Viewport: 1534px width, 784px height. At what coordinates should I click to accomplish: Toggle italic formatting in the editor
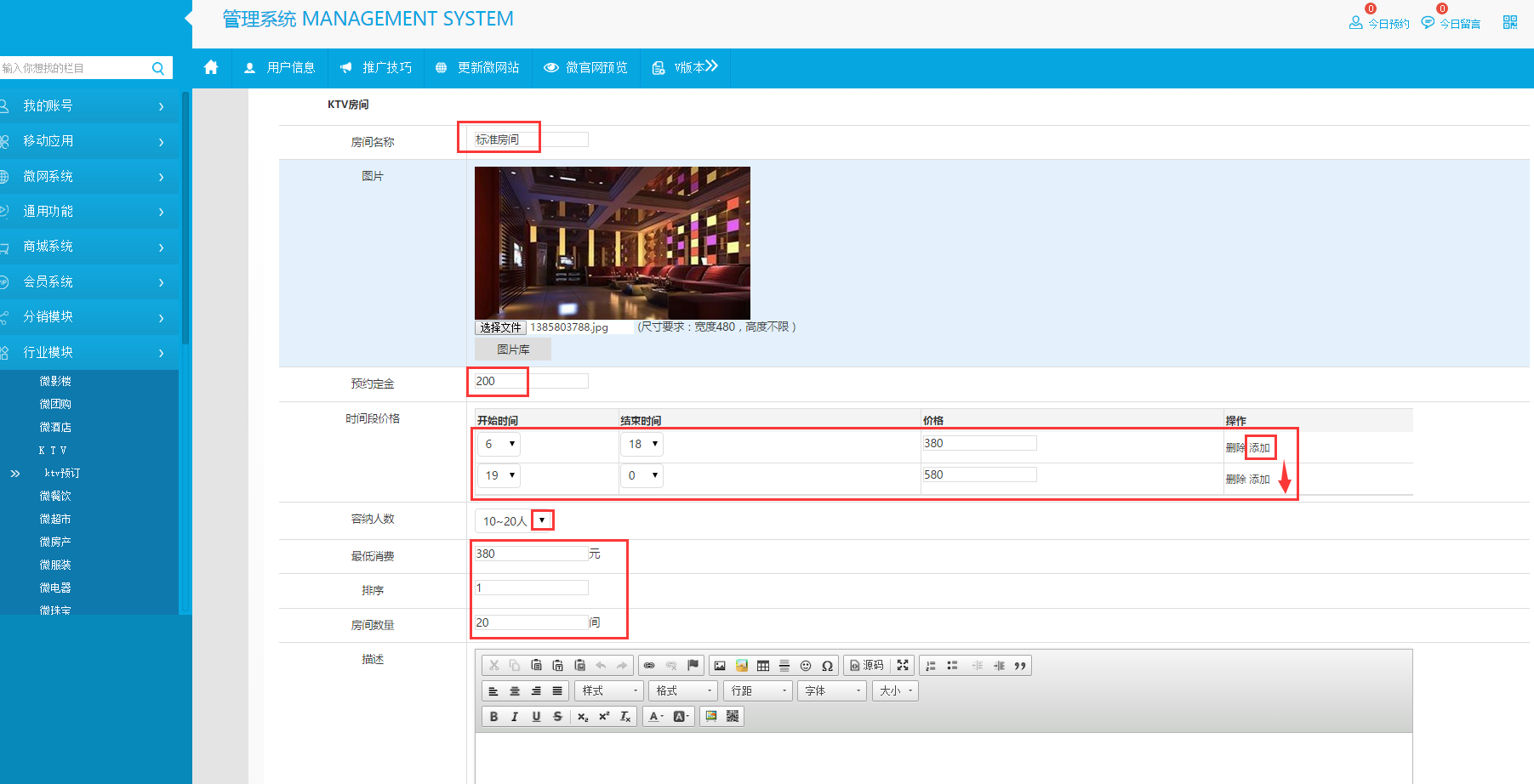tap(515, 717)
